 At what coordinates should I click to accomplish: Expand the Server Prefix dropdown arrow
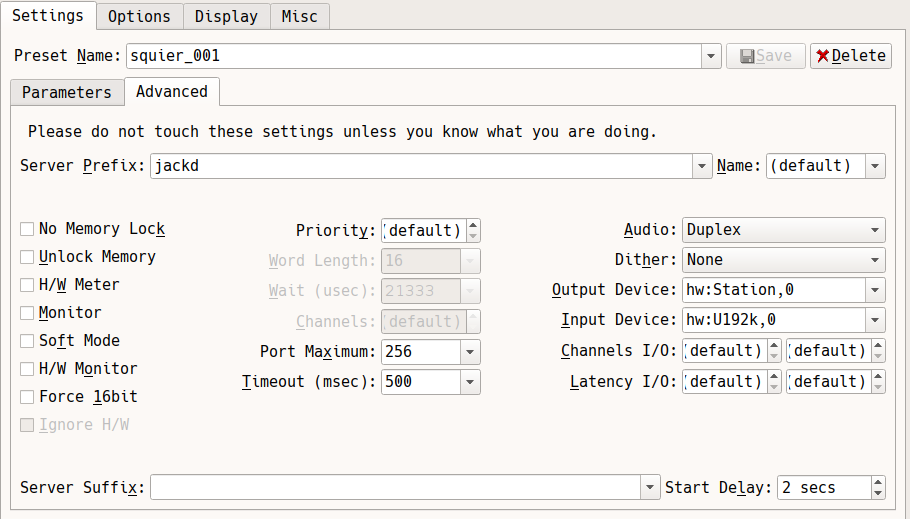(703, 166)
